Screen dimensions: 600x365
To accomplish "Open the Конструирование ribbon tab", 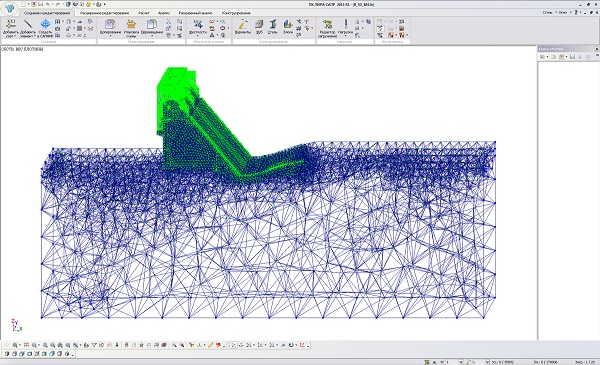I will [236, 13].
